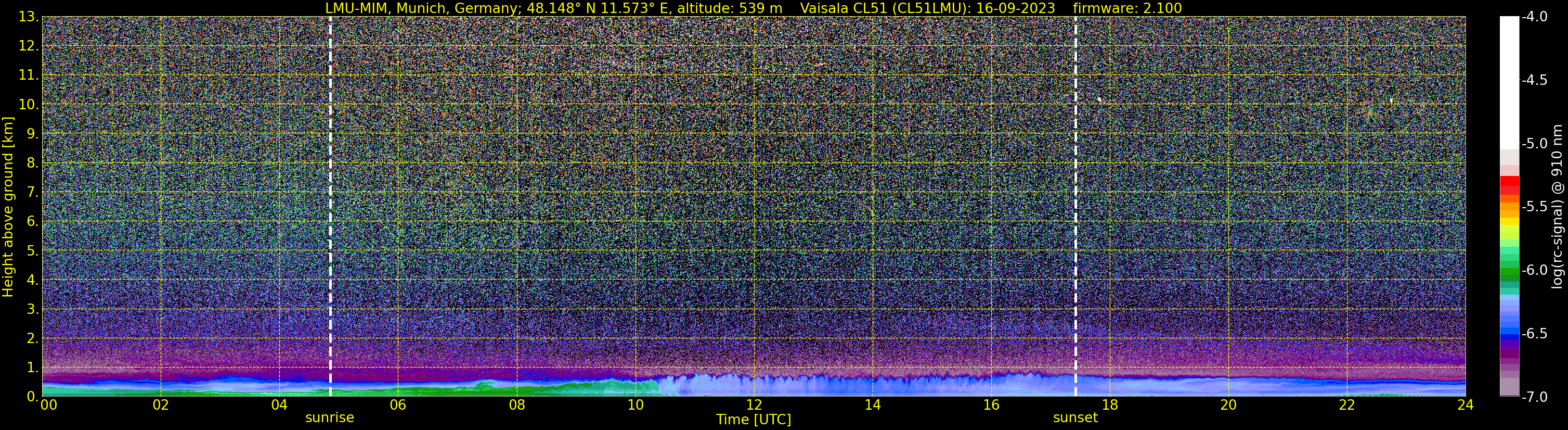The image size is (1568, 430).
Task: Click the "-7.0" colorbar tick label
Action: [1534, 397]
